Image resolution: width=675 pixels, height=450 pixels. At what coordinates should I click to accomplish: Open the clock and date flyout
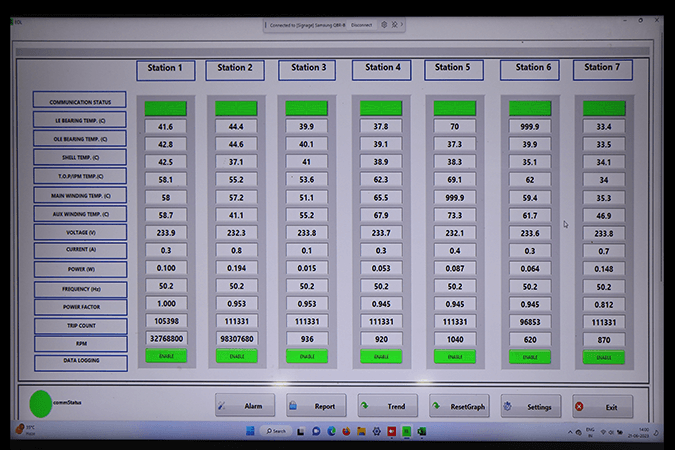tap(638, 432)
